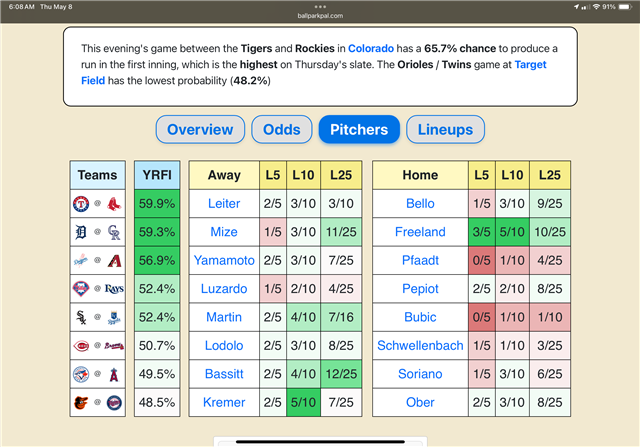640x447 pixels.
Task: Click the Toronto Blue Jays logo
Action: click(81, 374)
